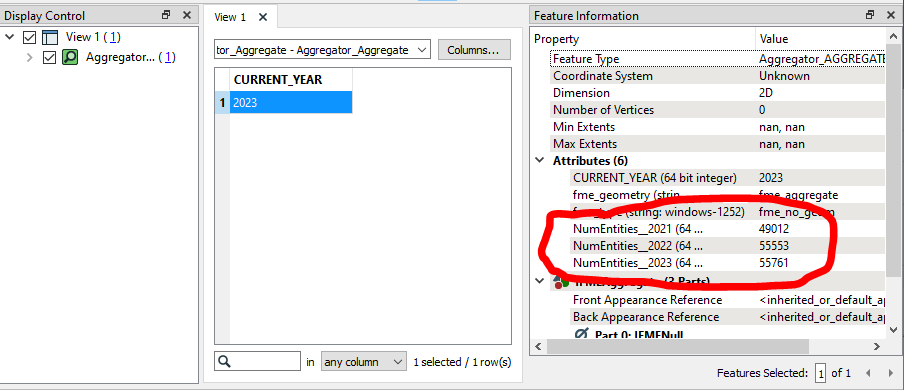Click the value 49012
The image size is (904, 390).
[774, 228]
